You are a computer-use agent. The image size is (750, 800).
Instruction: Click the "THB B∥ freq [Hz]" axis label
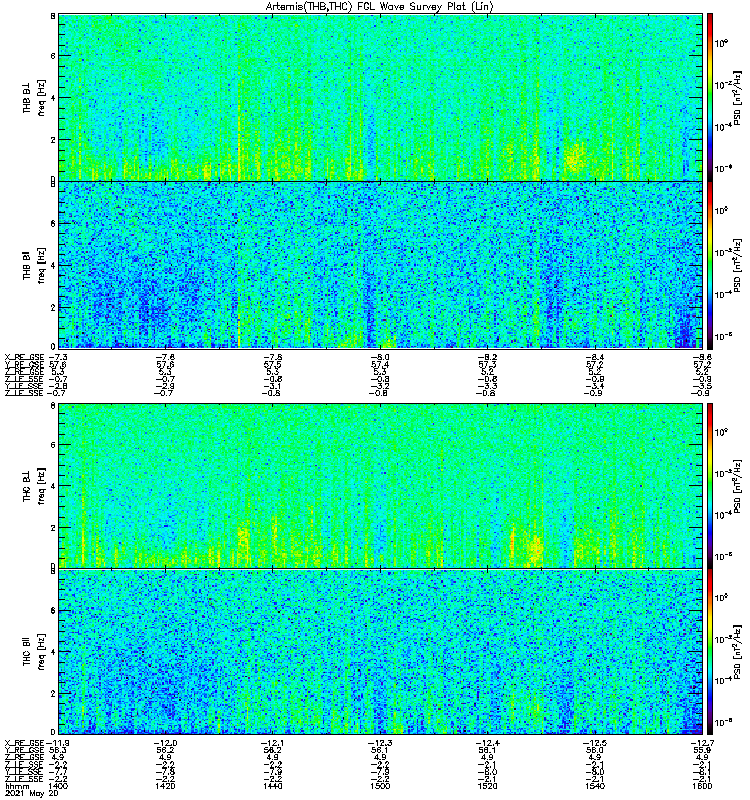point(34,265)
